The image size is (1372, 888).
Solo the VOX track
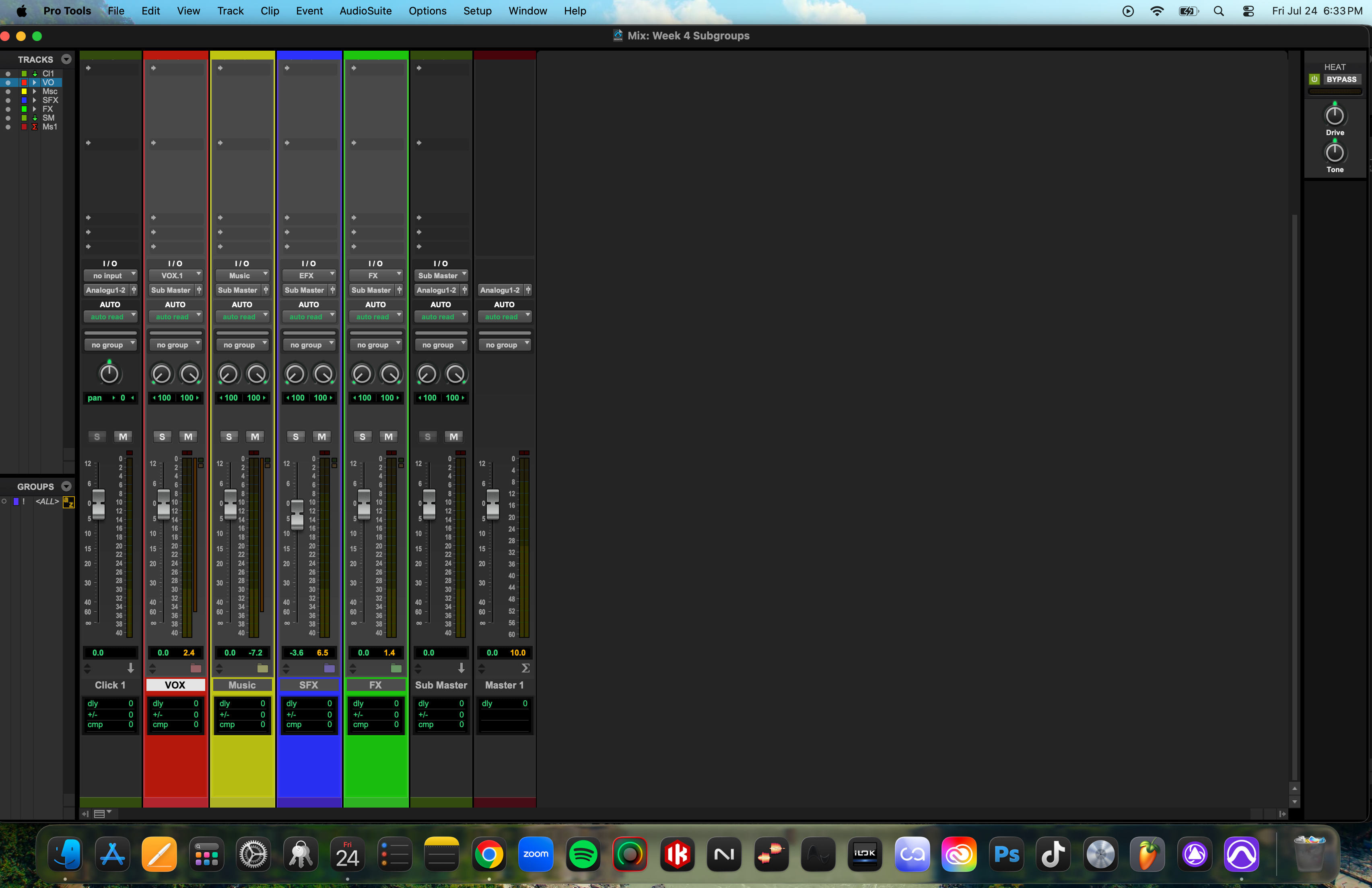point(162,437)
